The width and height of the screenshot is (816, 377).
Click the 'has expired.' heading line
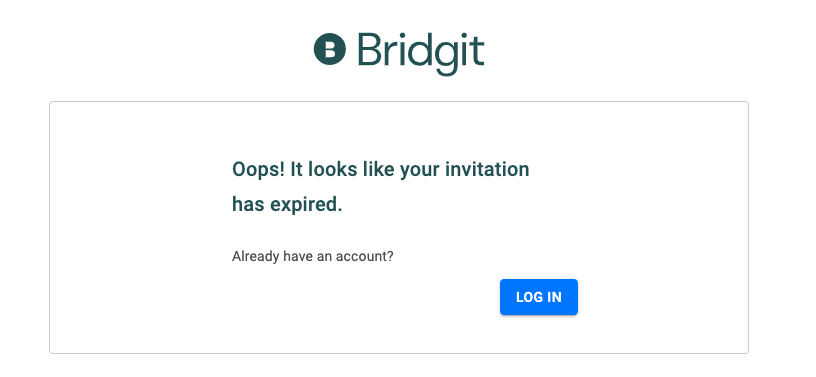click(x=287, y=205)
